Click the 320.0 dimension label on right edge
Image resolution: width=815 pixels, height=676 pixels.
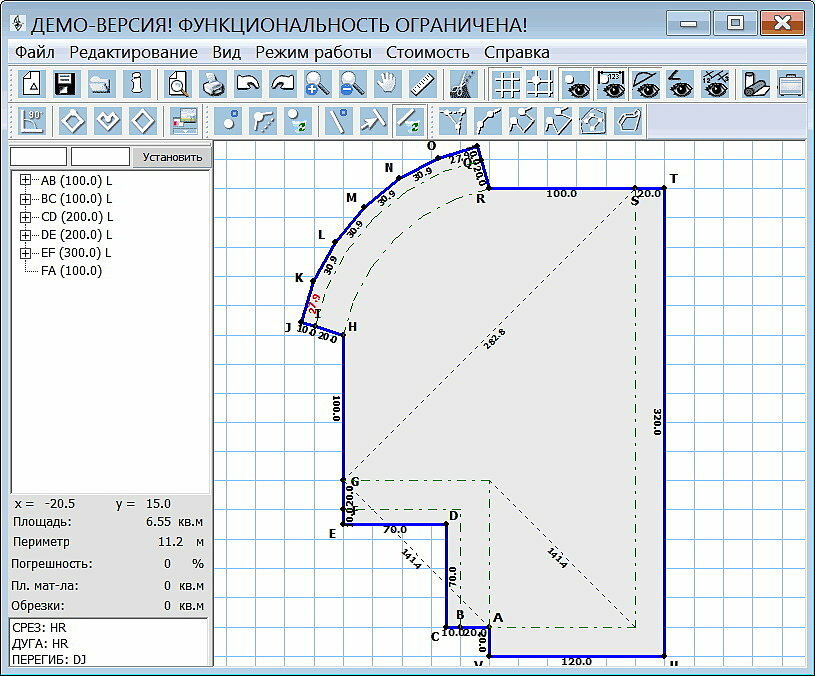click(x=657, y=422)
